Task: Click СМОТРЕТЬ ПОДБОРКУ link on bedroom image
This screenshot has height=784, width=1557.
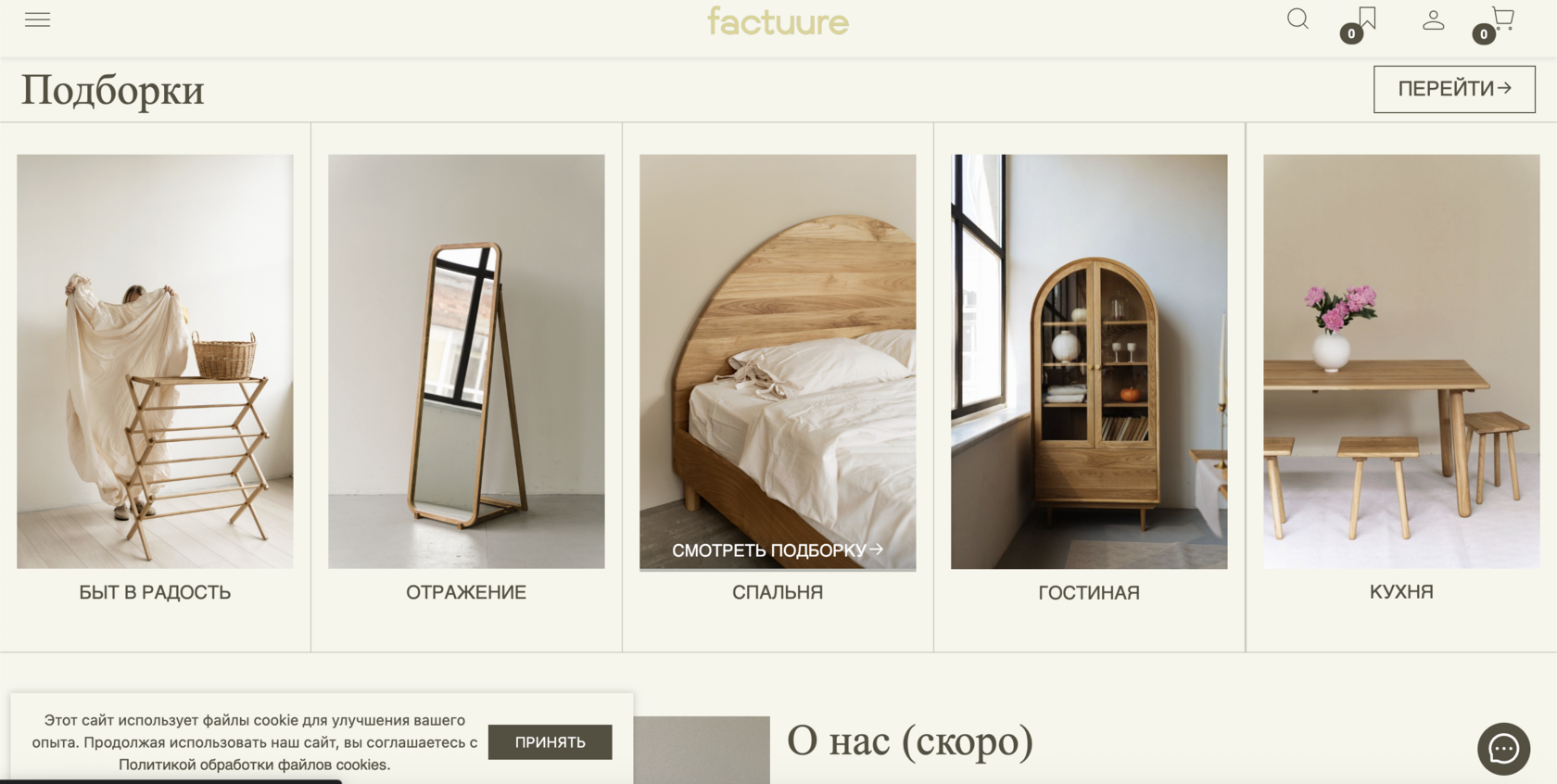Action: [778, 550]
